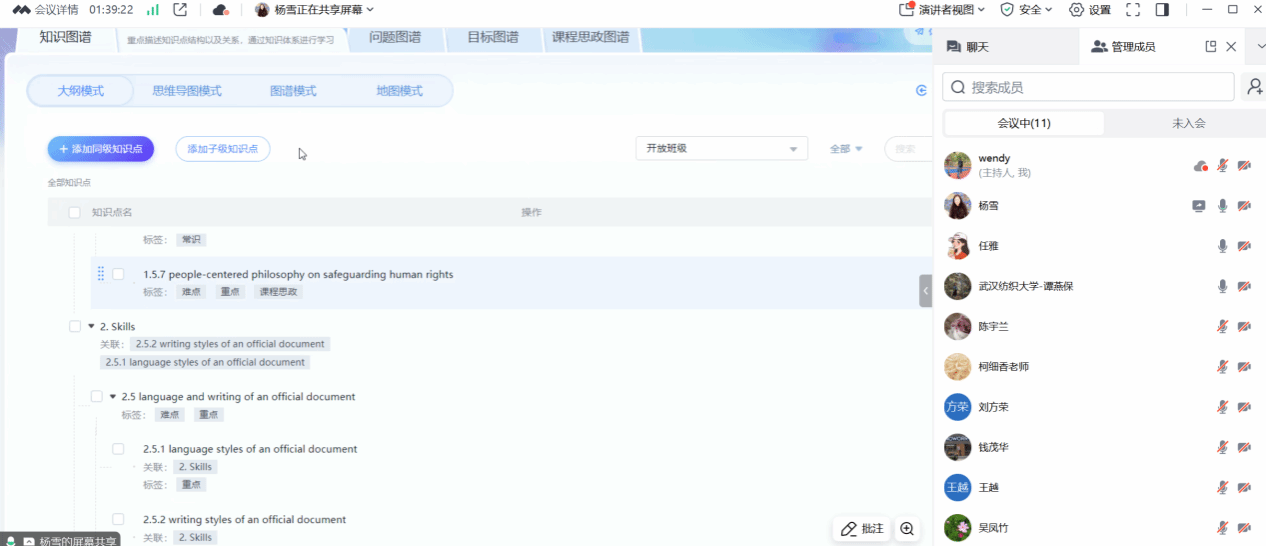
Task: Check the box for 2. Skills
Action: point(75,327)
